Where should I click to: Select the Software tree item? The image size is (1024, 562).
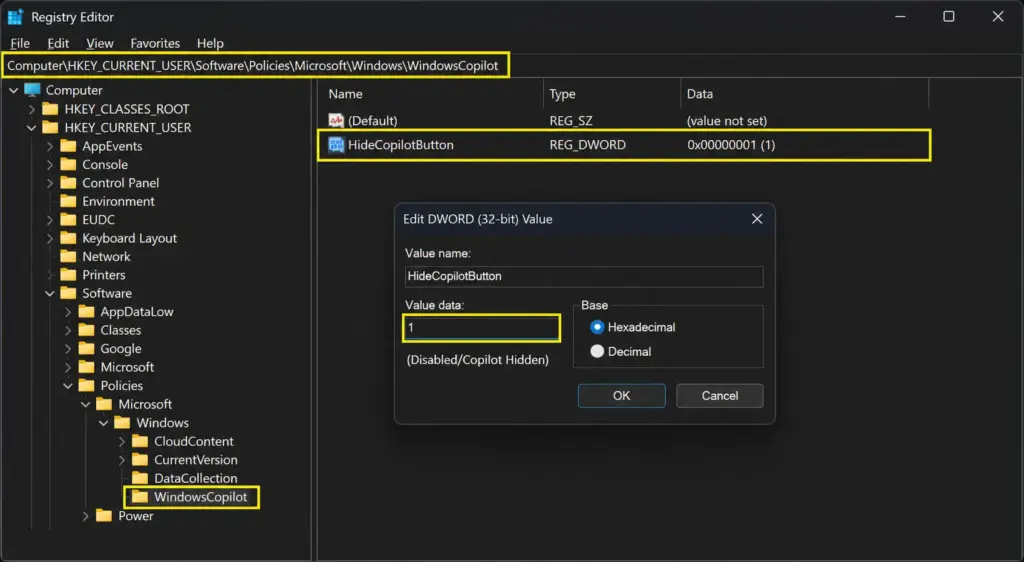[106, 293]
